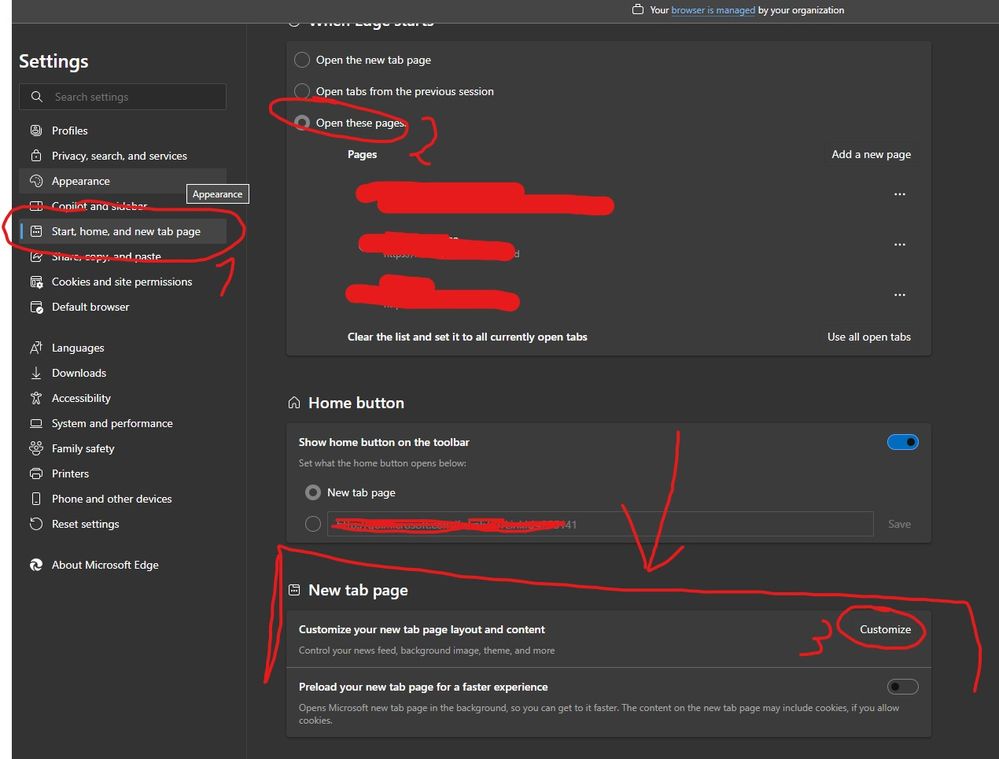Click Use all open tabs button
This screenshot has height=759, width=999.
pyautogui.click(x=868, y=336)
